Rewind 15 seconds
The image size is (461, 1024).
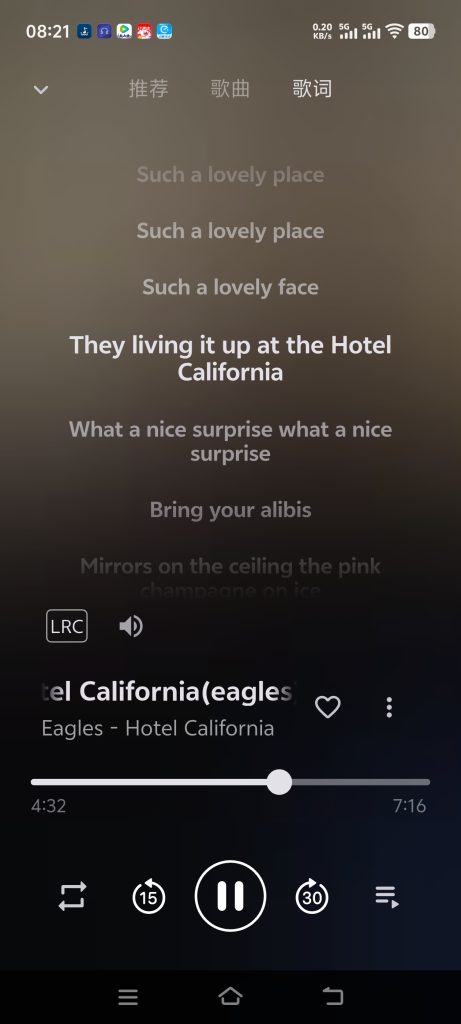[x=148, y=896]
